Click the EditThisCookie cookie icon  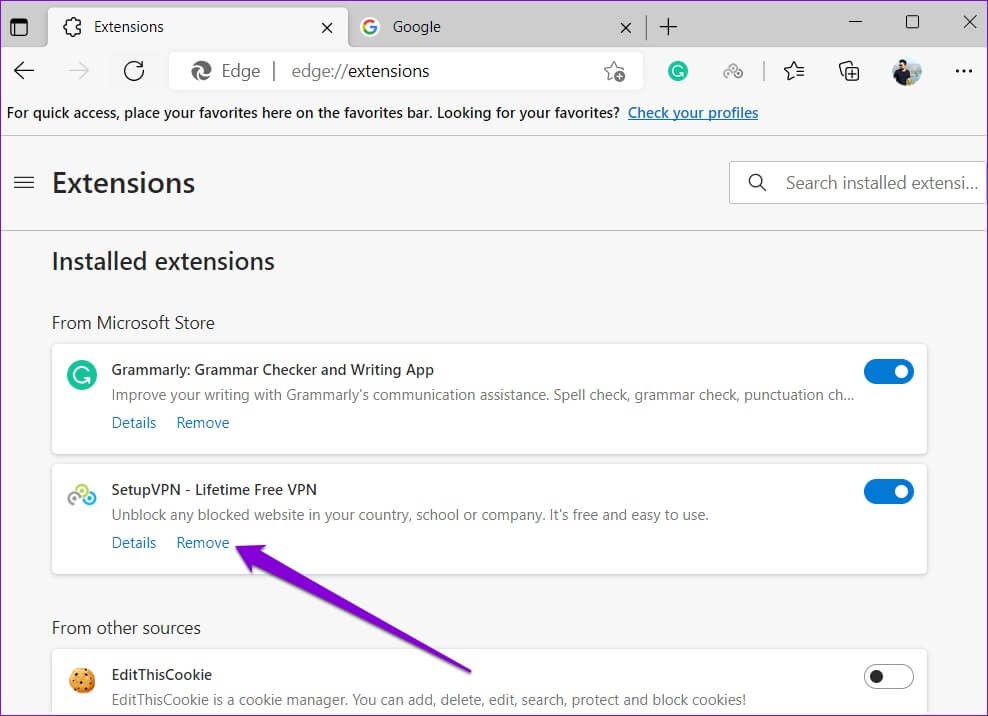82,680
